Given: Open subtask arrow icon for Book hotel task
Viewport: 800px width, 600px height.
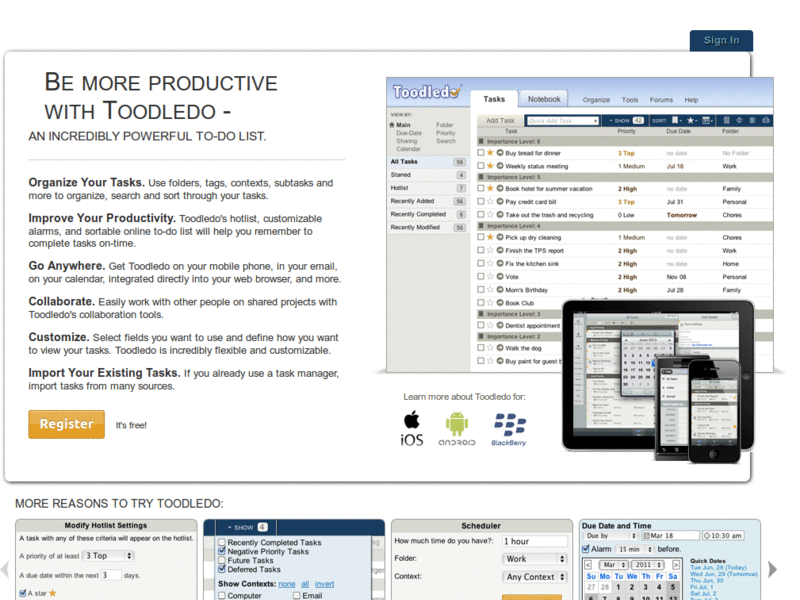Looking at the screenshot, I should point(500,188).
